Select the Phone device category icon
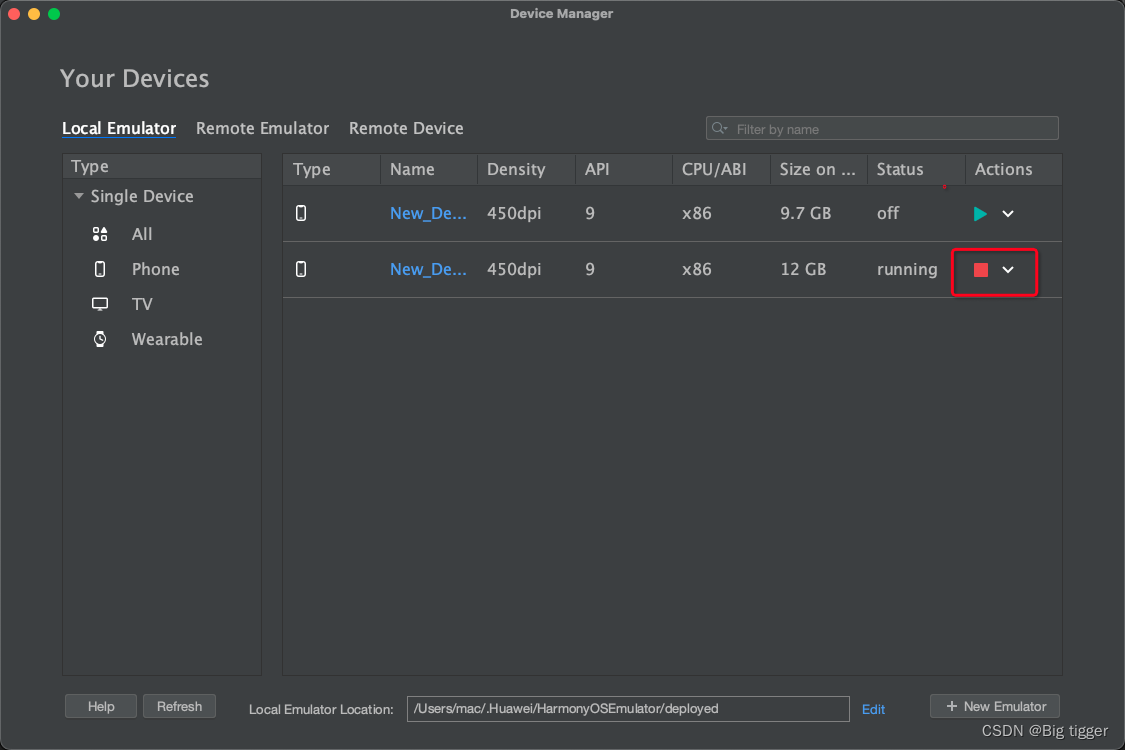 pos(99,269)
